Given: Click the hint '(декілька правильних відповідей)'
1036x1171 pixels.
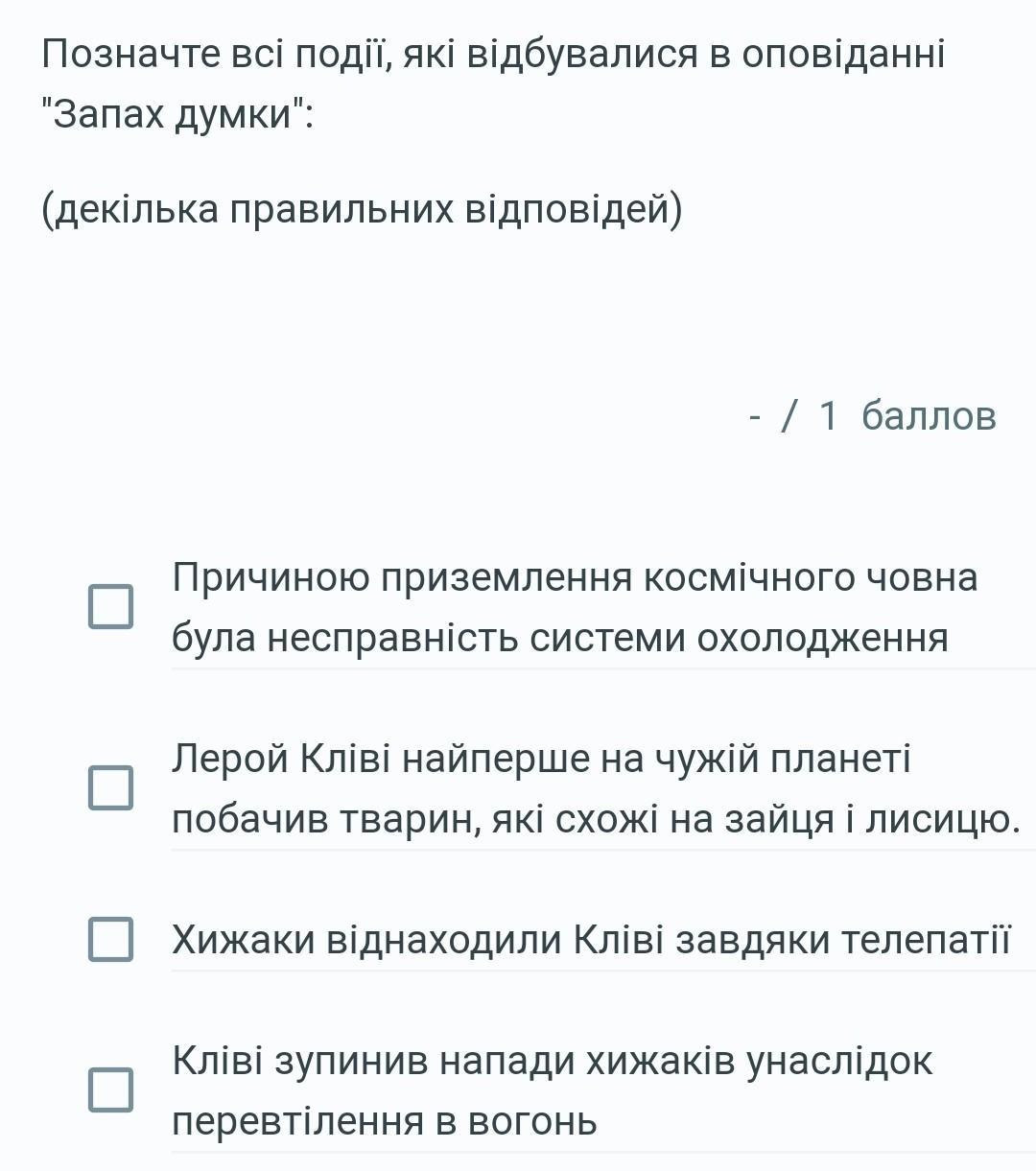Looking at the screenshot, I should pyautogui.click(x=362, y=209).
